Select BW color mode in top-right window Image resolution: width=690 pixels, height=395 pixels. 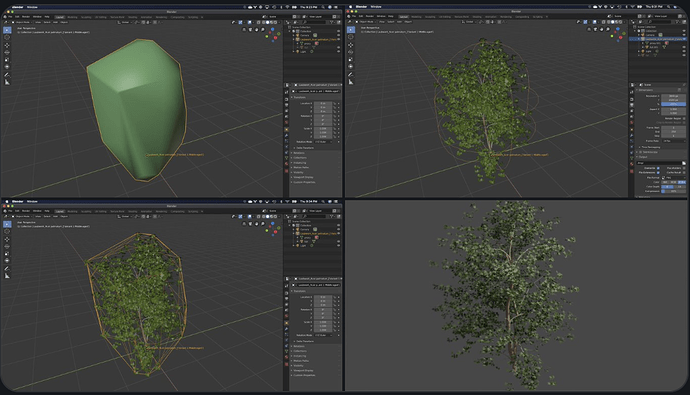[x=665, y=182]
